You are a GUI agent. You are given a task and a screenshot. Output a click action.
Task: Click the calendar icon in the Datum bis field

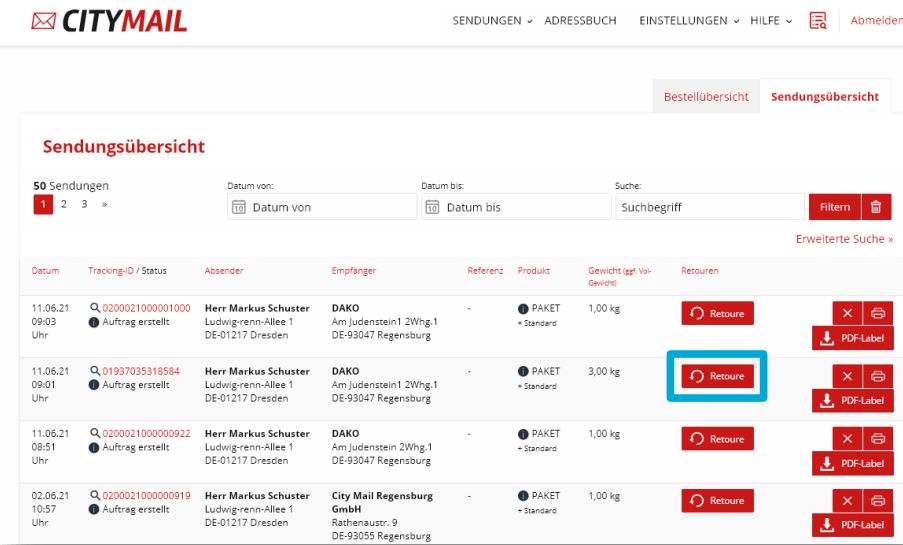[x=433, y=208]
